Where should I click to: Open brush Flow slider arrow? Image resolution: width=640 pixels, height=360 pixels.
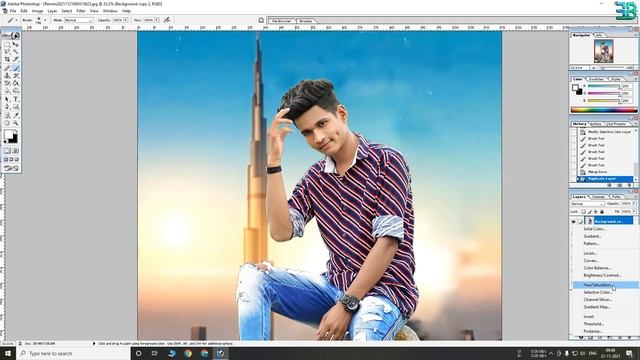(x=157, y=20)
